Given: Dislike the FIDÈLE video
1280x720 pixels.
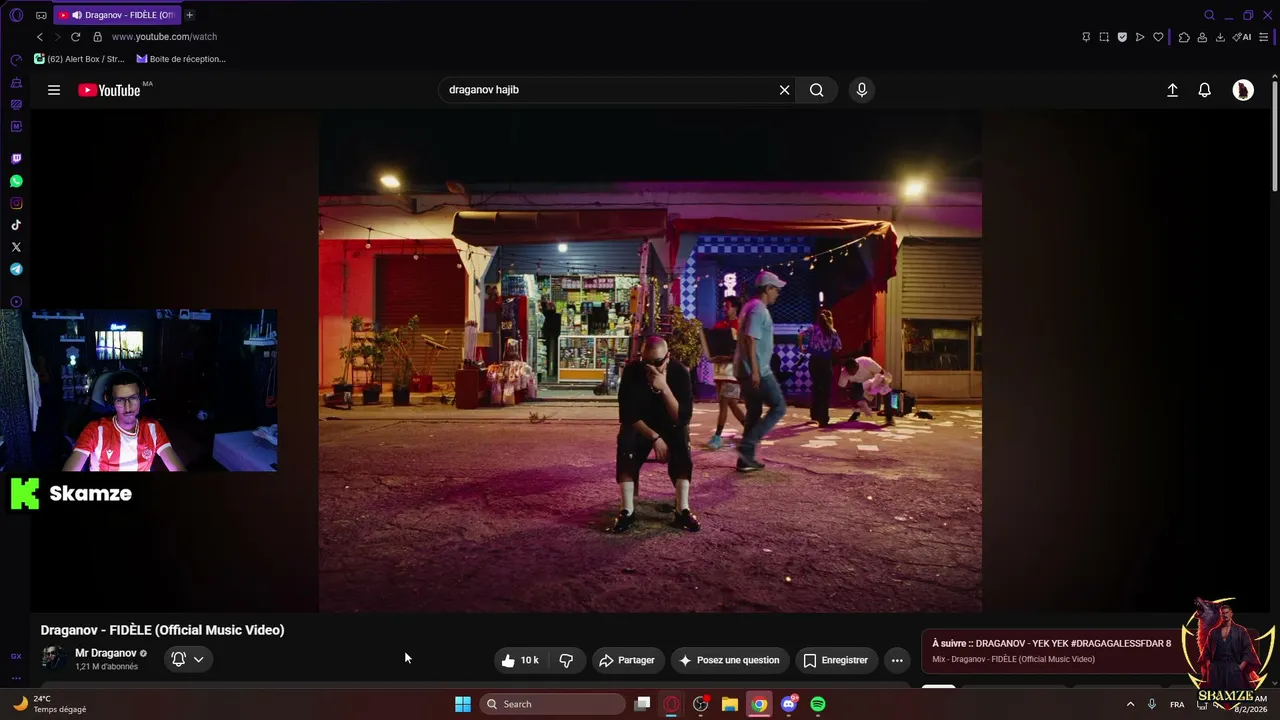Looking at the screenshot, I should point(566,660).
